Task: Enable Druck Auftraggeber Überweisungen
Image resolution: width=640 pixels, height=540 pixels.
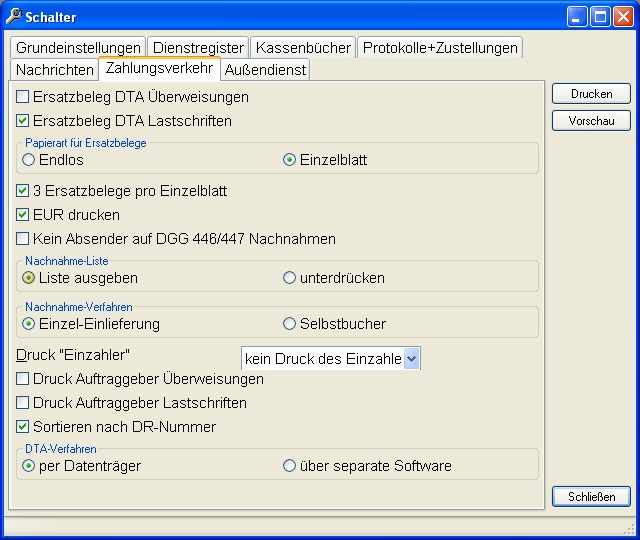Action: pyautogui.click(x=22, y=379)
